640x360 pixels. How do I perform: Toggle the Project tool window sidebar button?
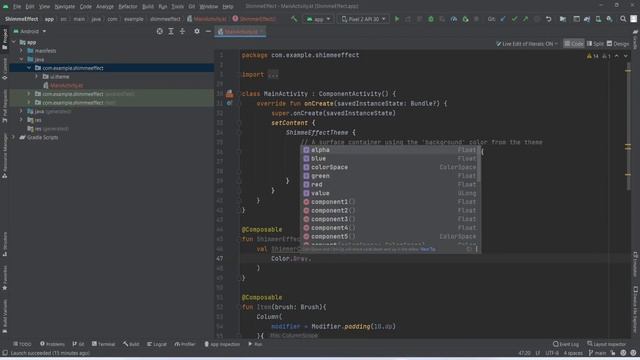coord(4,39)
